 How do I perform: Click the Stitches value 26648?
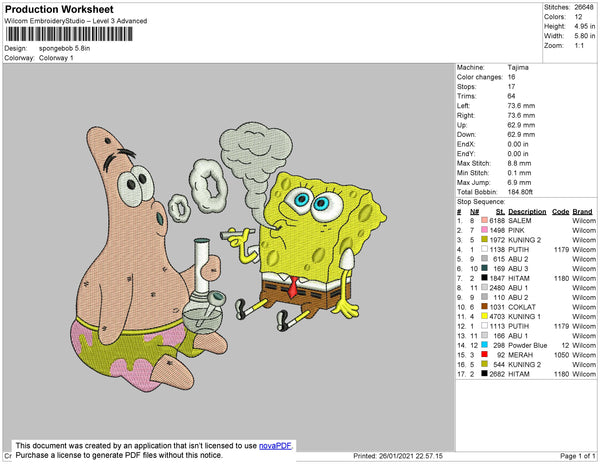[x=584, y=7]
